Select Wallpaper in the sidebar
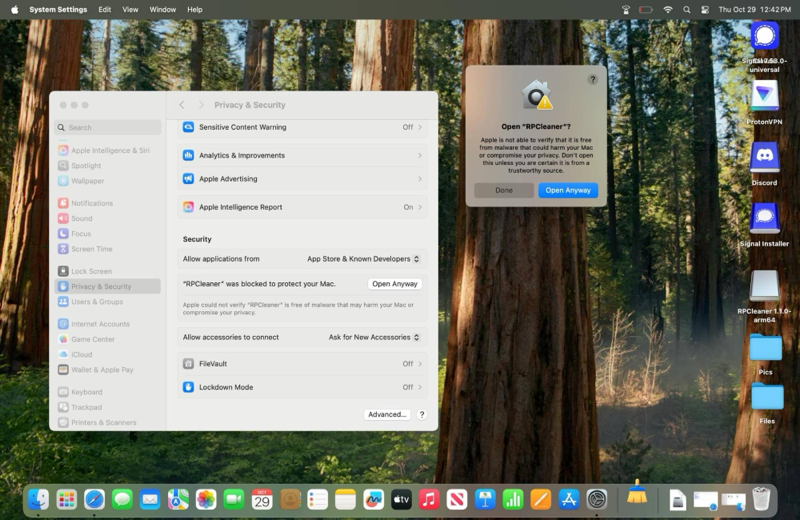The width and height of the screenshot is (800, 520). [108, 181]
